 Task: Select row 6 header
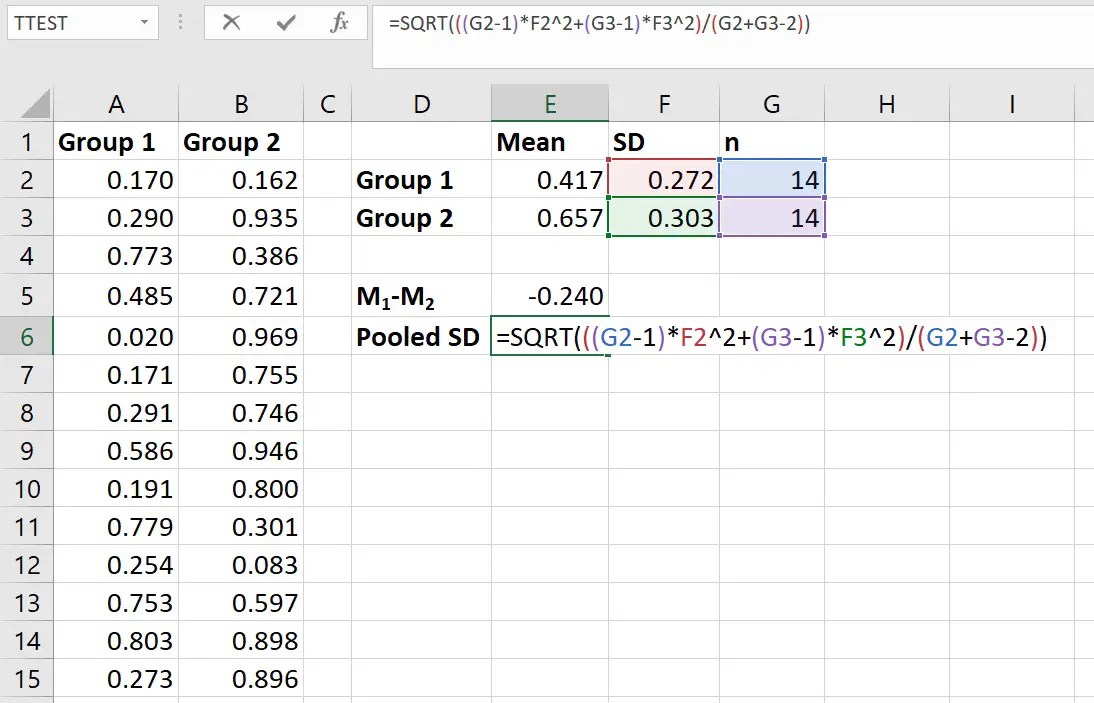tap(28, 337)
